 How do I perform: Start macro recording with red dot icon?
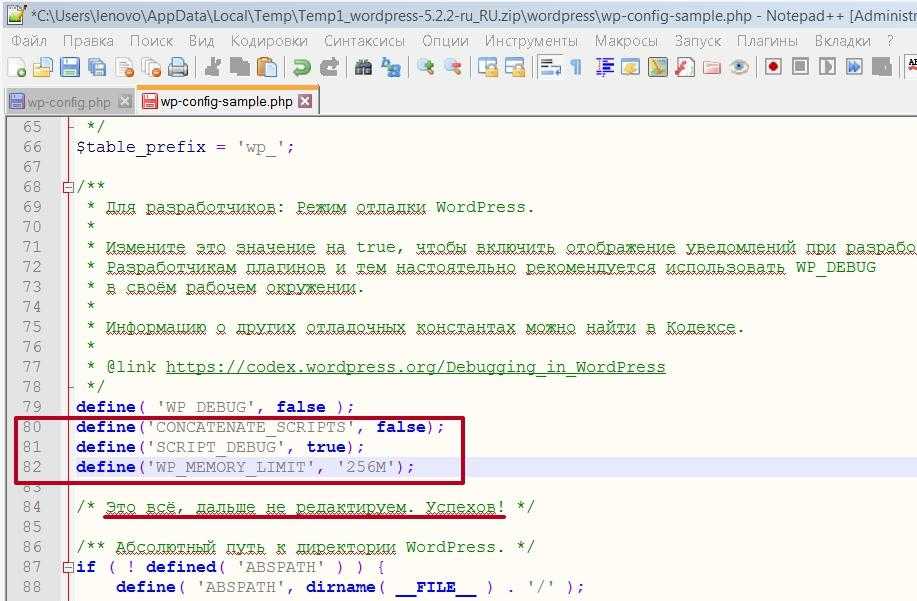tap(773, 67)
